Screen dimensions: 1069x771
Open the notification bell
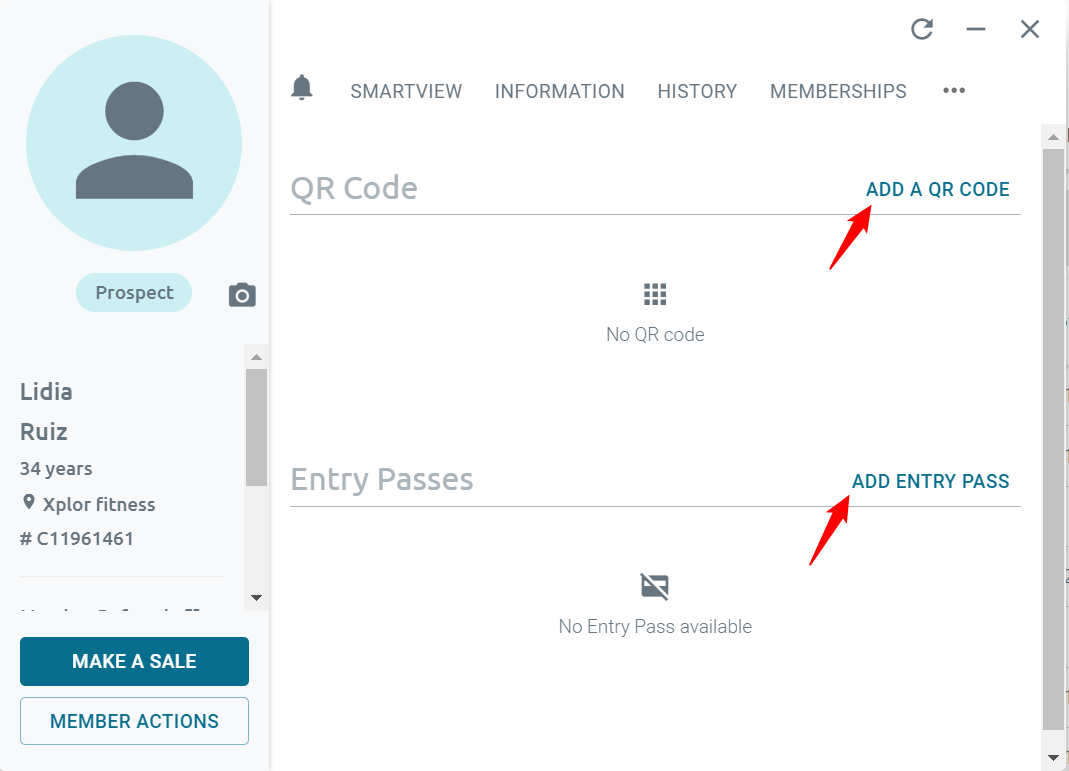click(x=303, y=88)
